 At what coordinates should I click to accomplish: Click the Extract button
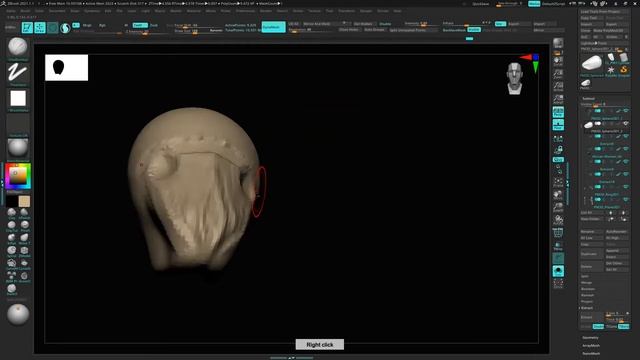coord(591,317)
